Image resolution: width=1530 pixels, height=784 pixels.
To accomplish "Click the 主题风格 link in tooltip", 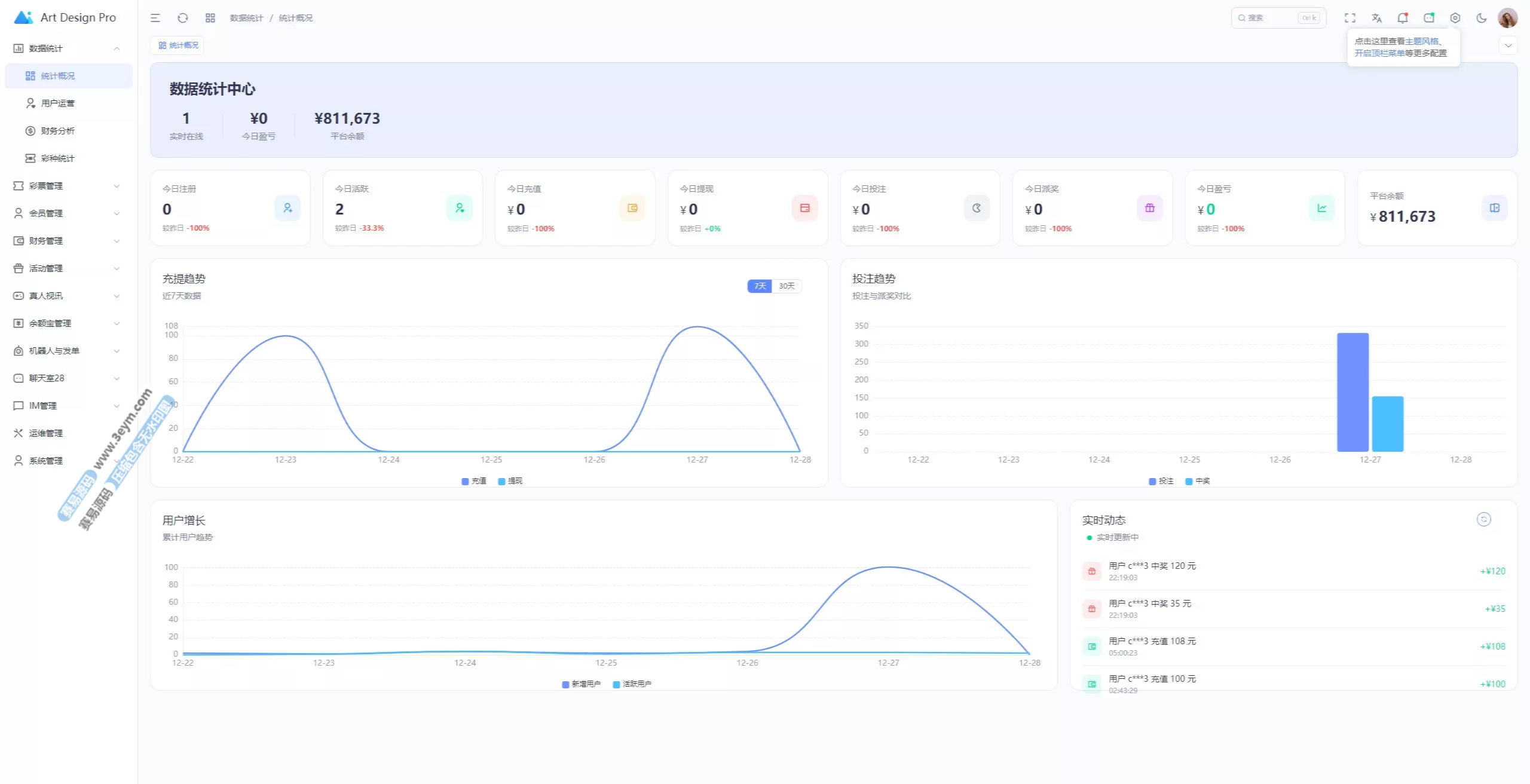I will 1422,41.
